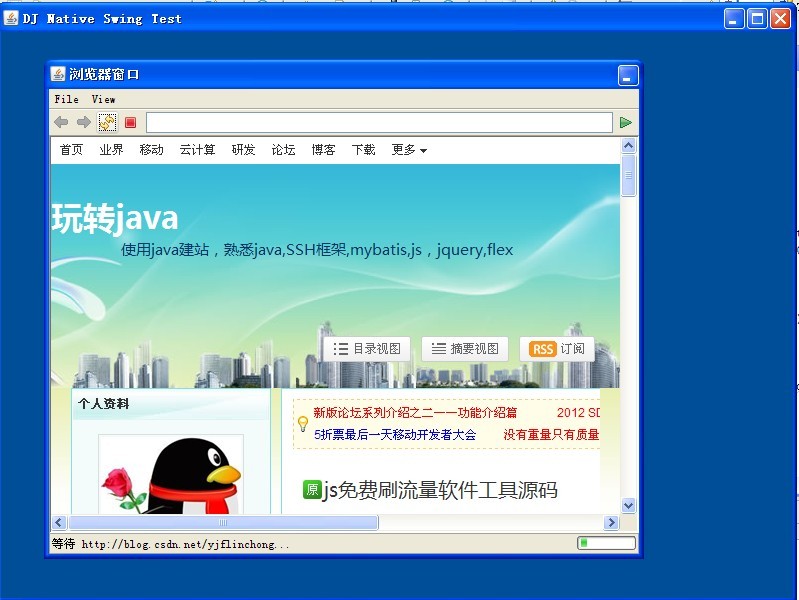Select 业界 in site navigation

point(111,149)
